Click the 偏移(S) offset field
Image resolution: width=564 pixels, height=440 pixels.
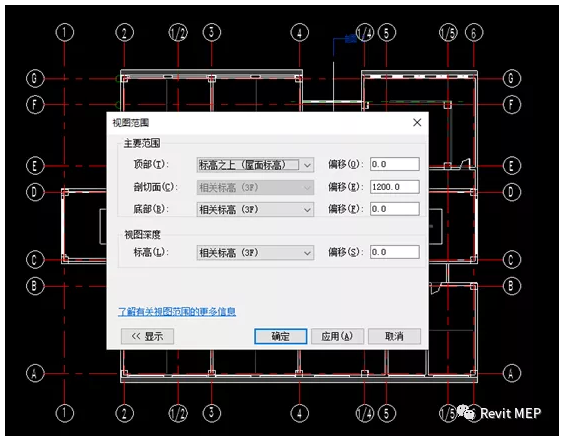[395, 252]
